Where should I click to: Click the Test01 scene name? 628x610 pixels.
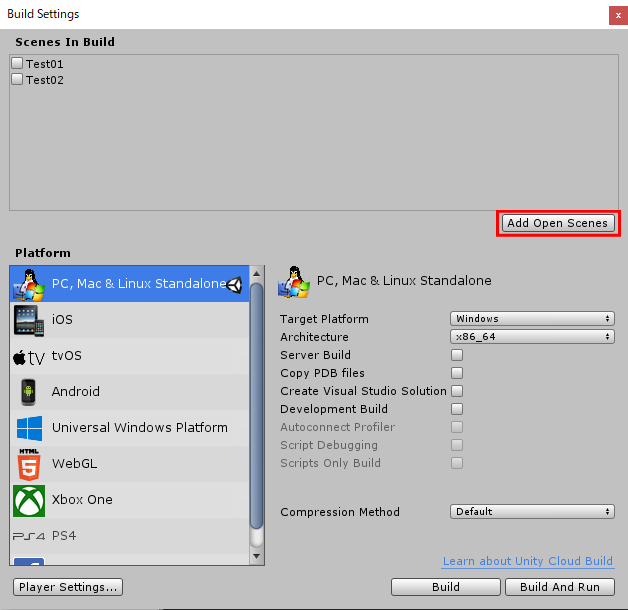(x=44, y=64)
